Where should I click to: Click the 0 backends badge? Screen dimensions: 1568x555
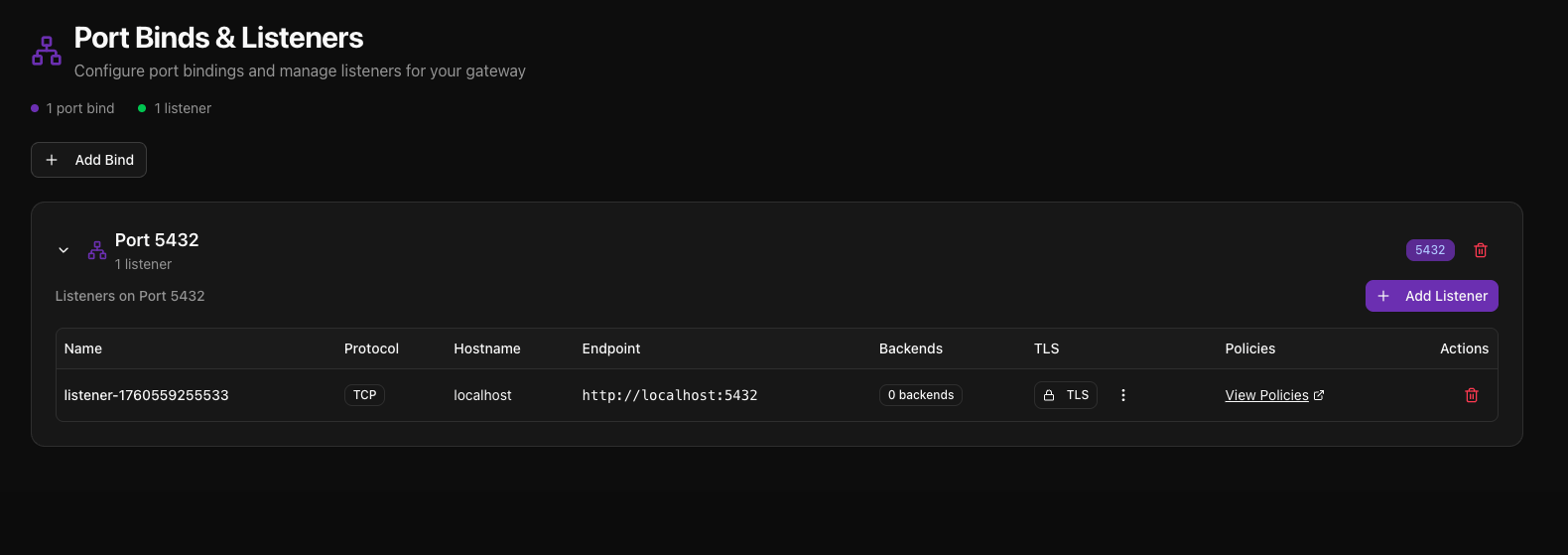[x=921, y=395]
